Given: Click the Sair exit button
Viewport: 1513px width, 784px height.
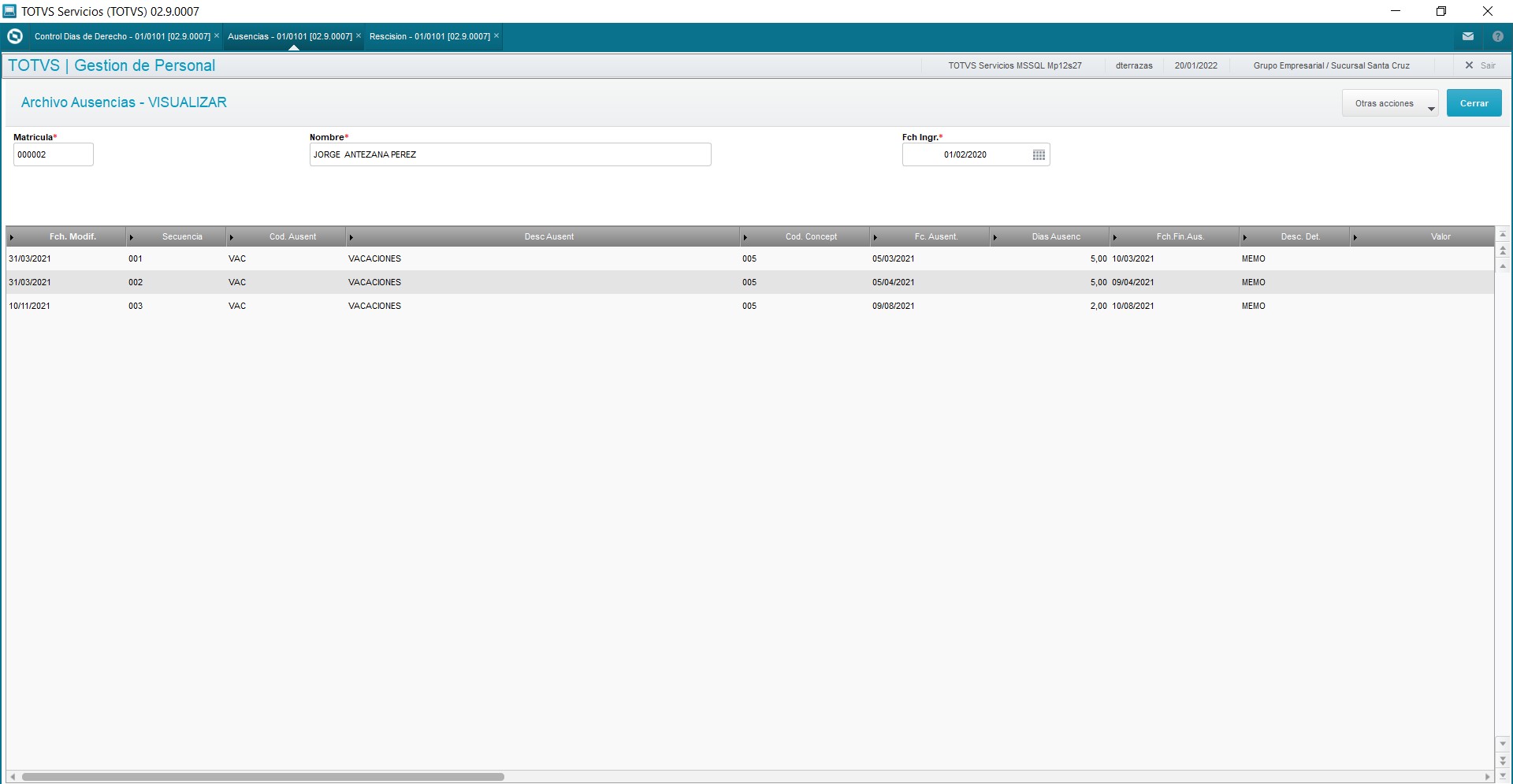Looking at the screenshot, I should [x=1480, y=65].
